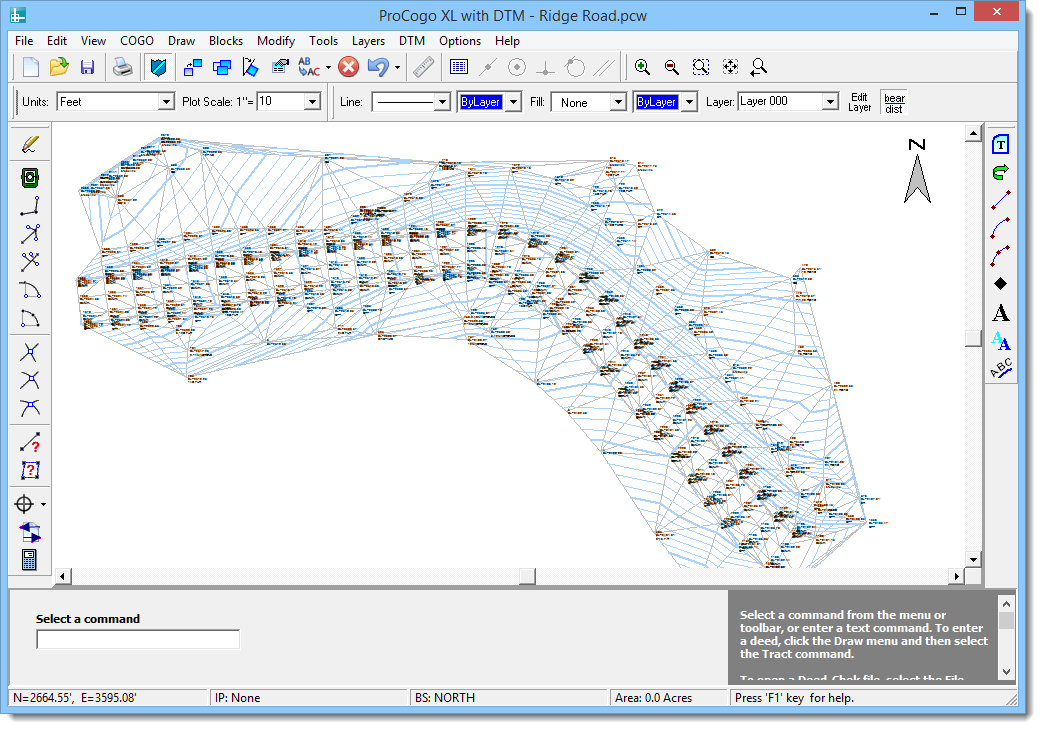1041x729 pixels.
Task: Open the Draw menu
Action: click(x=181, y=41)
